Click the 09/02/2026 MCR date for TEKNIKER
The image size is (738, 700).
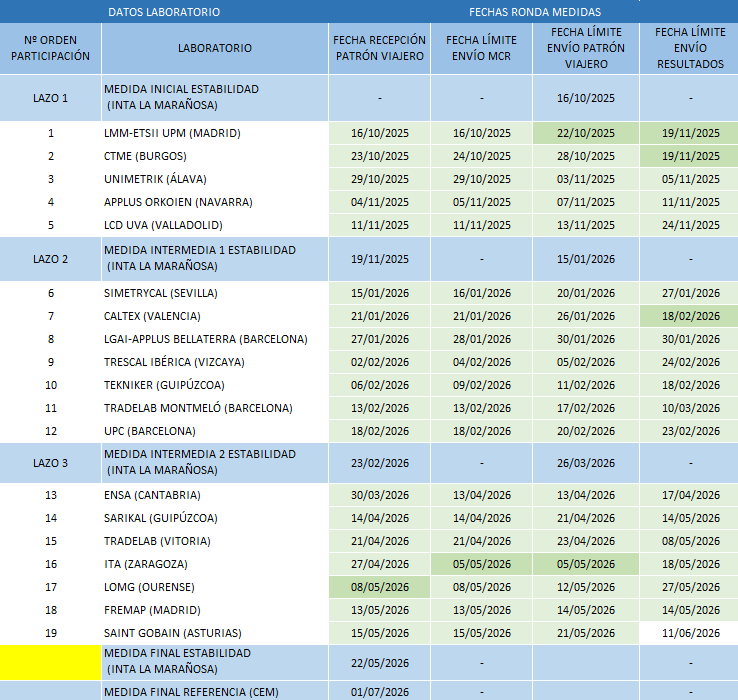click(481, 386)
